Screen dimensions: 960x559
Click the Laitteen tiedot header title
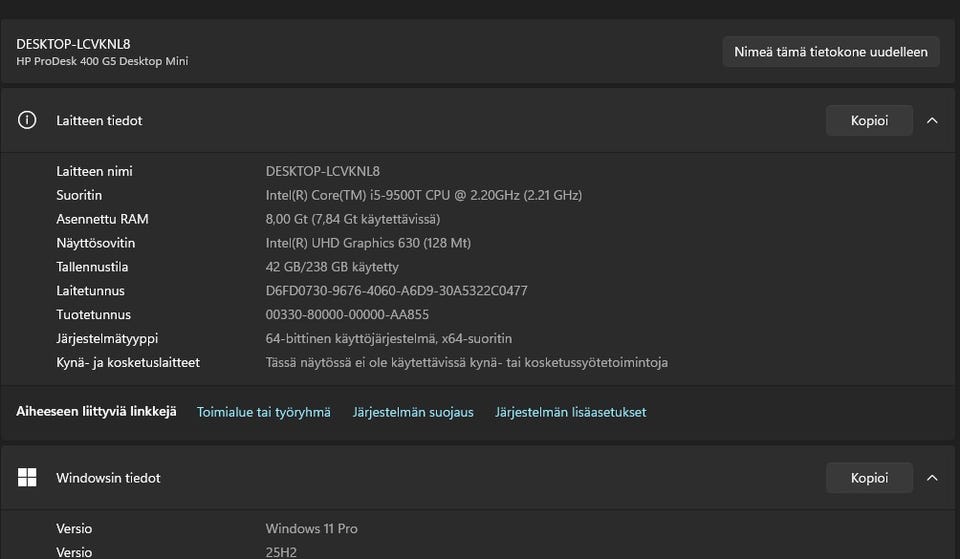click(x=99, y=121)
